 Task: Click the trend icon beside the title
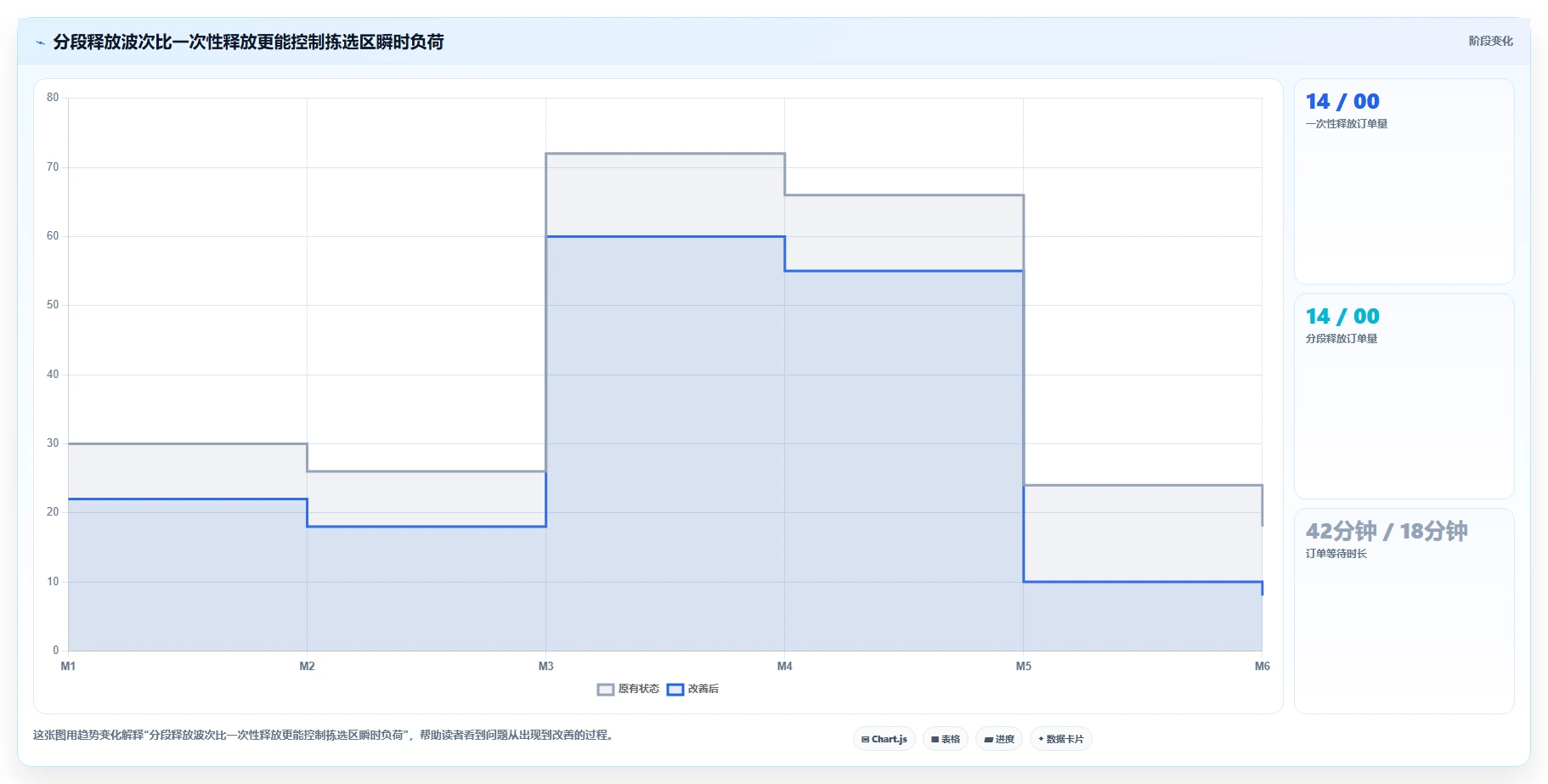[x=40, y=42]
